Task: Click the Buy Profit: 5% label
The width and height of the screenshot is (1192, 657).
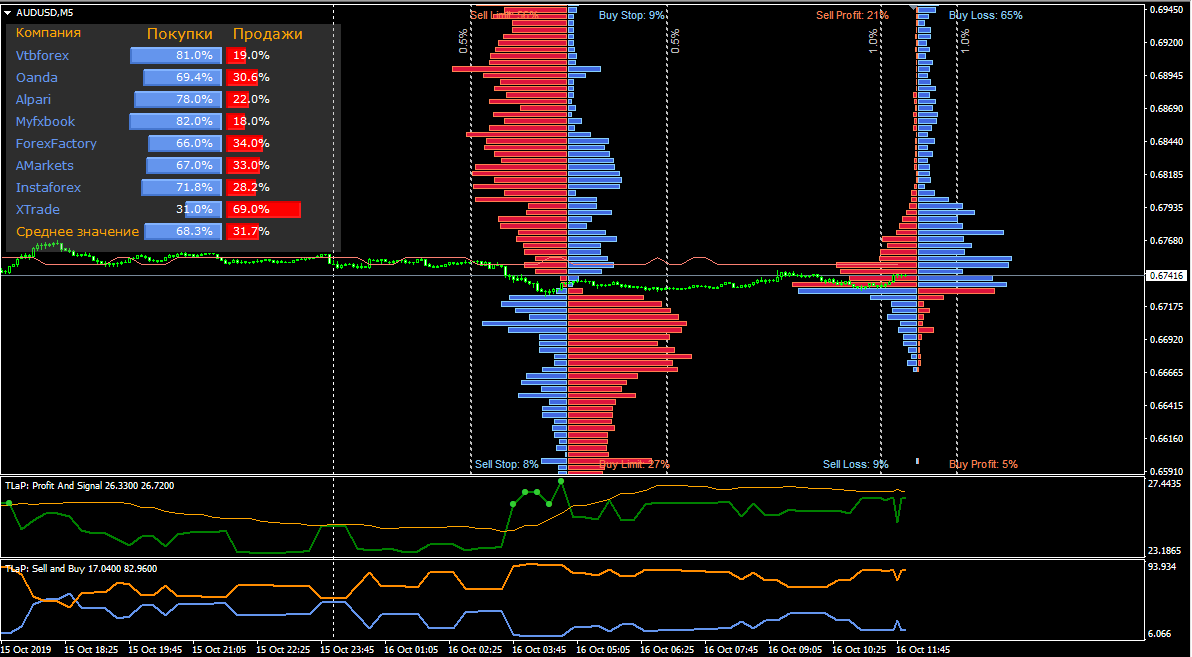Action: coord(983,464)
